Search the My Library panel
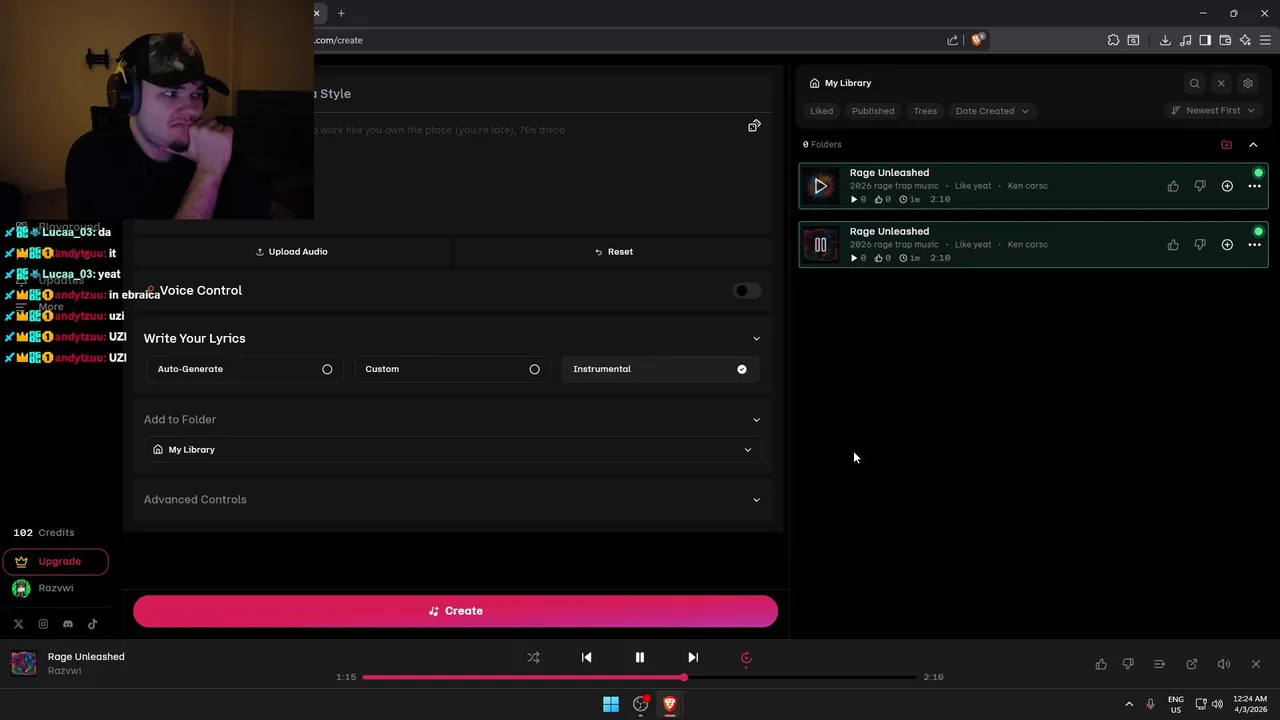Image resolution: width=1280 pixels, height=720 pixels. 1194,83
